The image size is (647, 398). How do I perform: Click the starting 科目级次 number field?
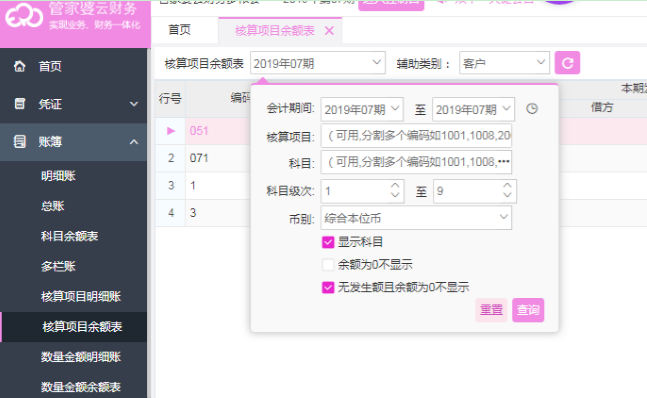362,191
